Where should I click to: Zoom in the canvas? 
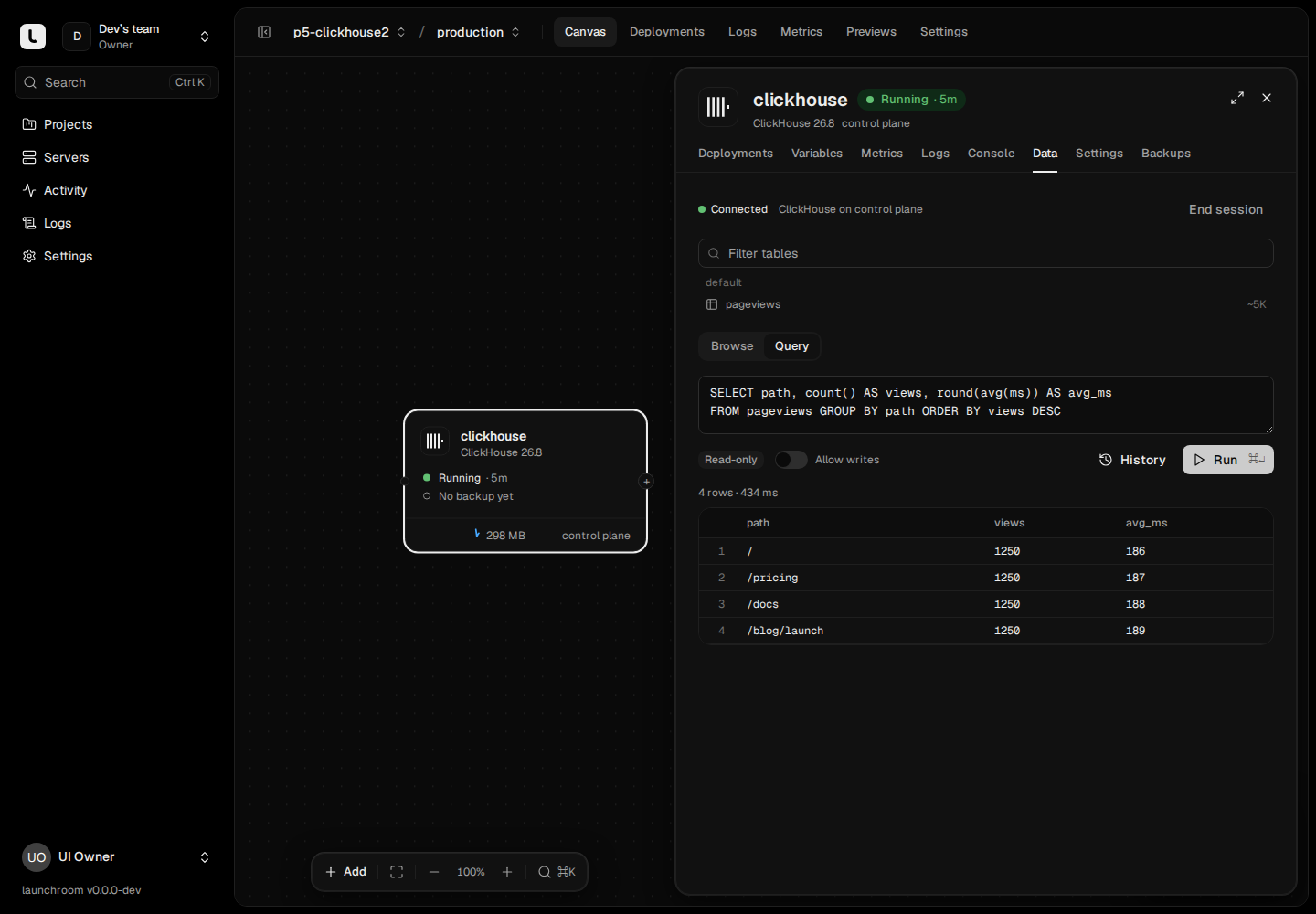(507, 872)
